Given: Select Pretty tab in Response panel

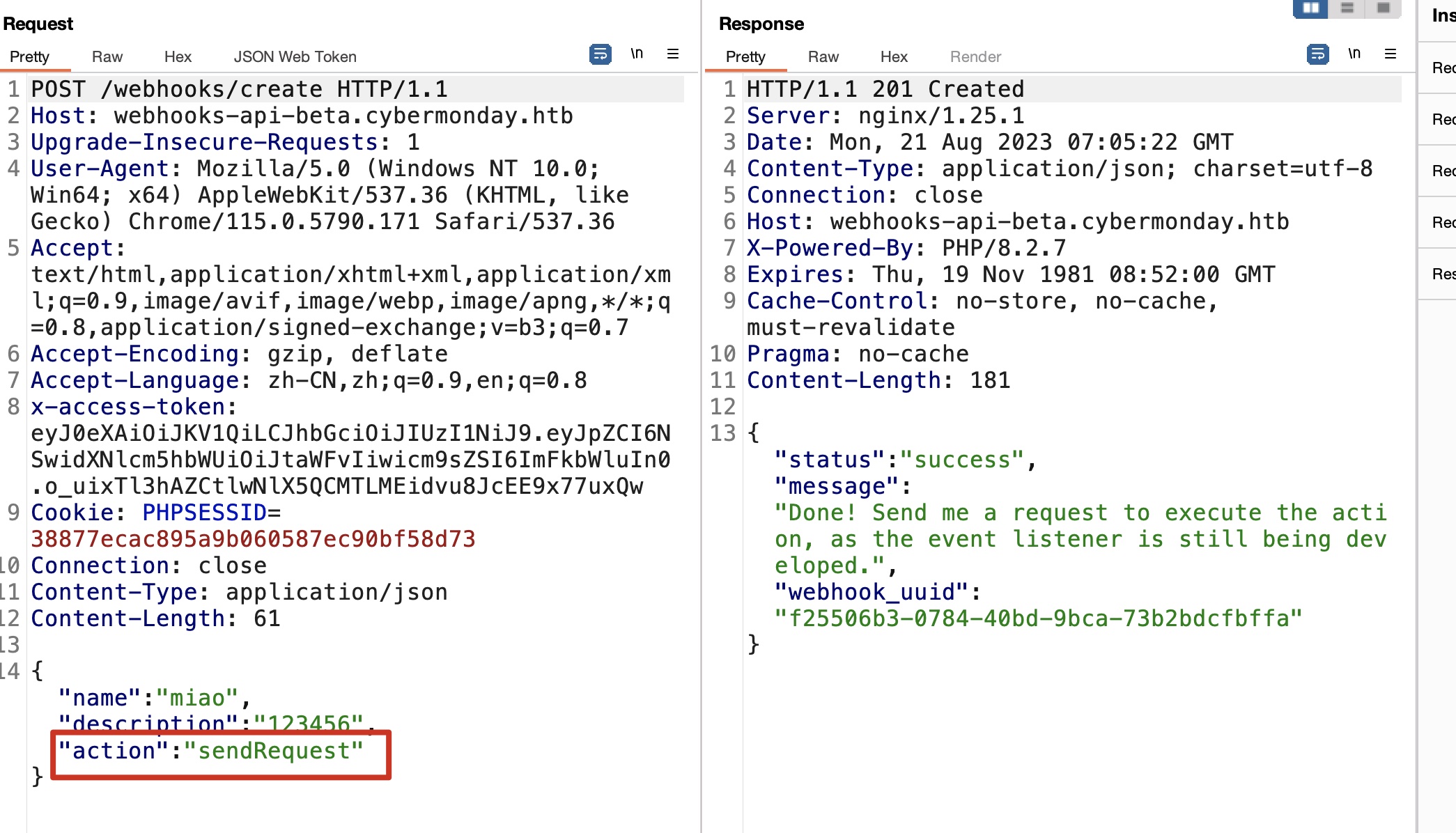Looking at the screenshot, I should pyautogui.click(x=745, y=57).
